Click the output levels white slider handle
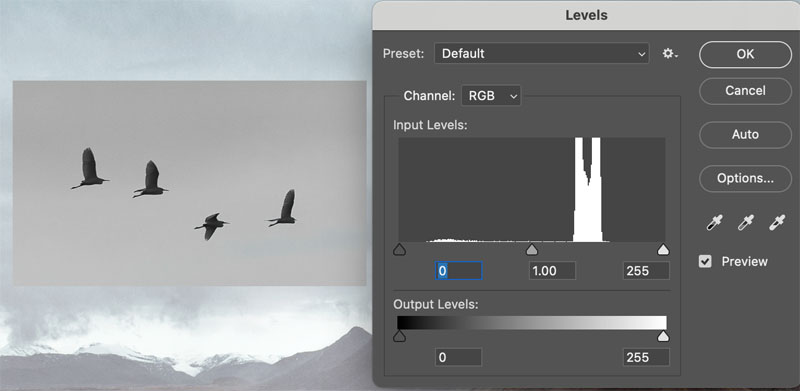Viewport: 800px width, 391px height. [663, 336]
